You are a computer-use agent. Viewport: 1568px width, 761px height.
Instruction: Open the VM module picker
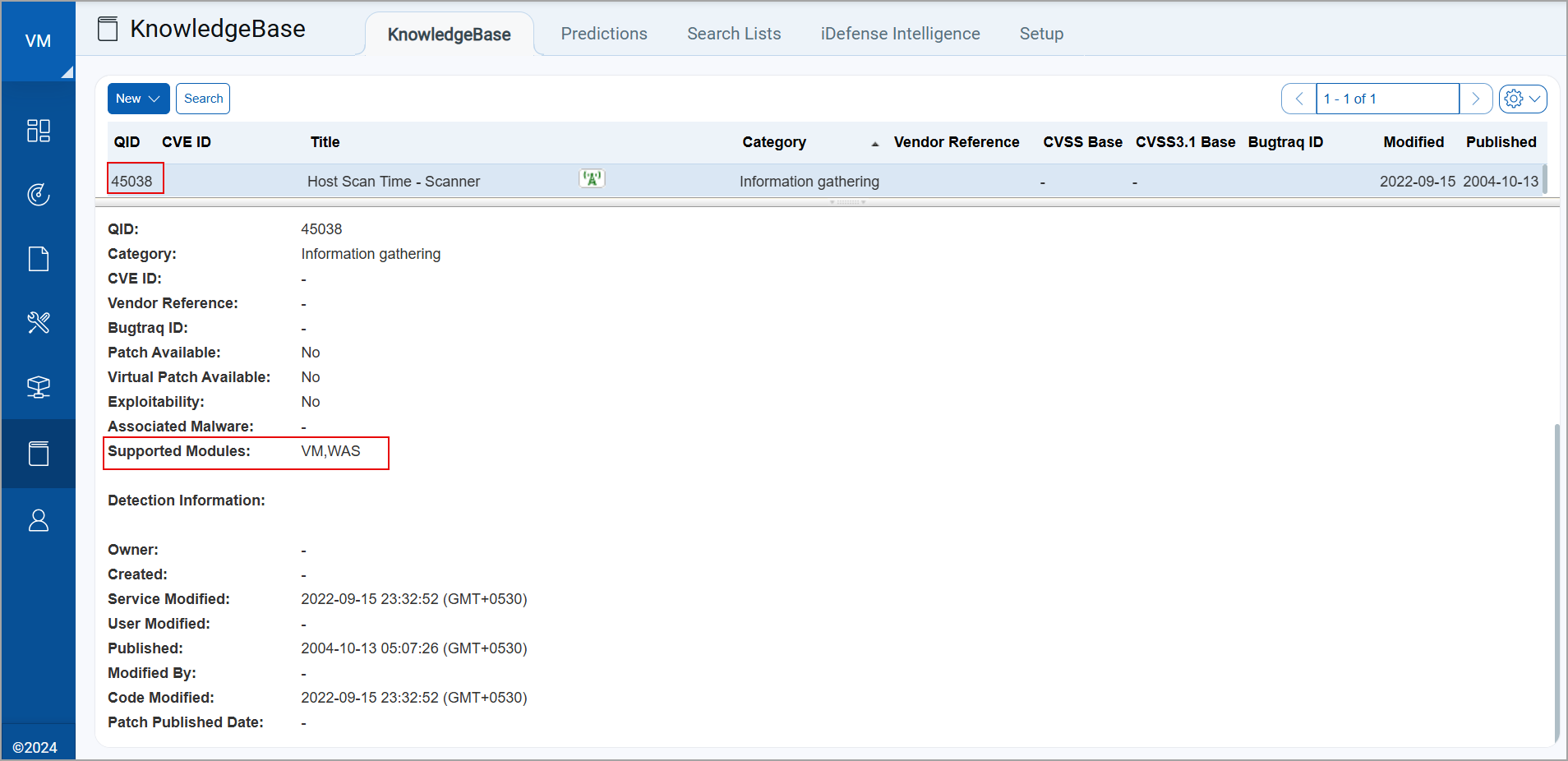coord(38,41)
